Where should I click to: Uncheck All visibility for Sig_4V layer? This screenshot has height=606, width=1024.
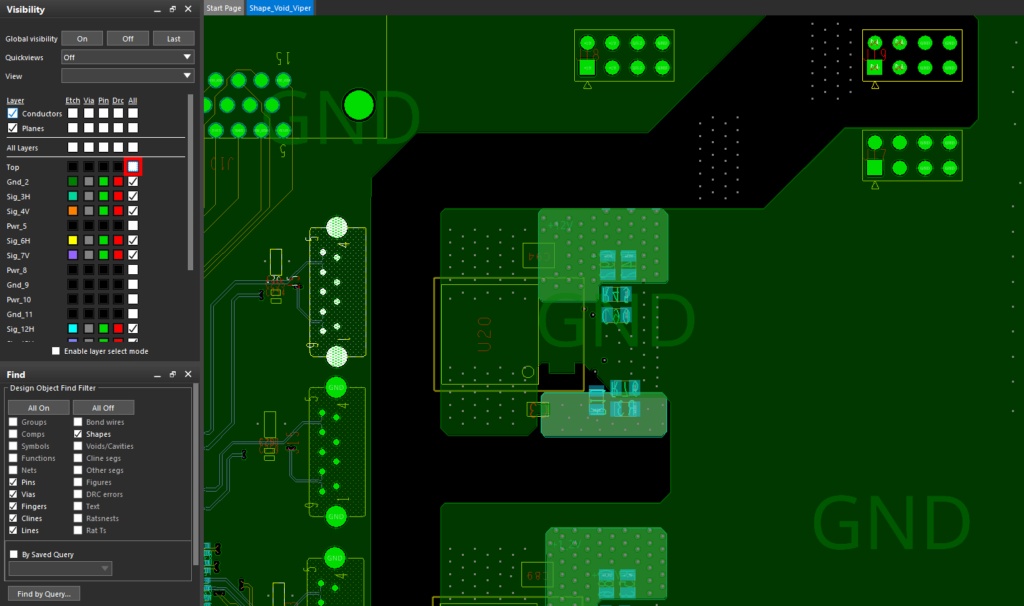point(133,211)
